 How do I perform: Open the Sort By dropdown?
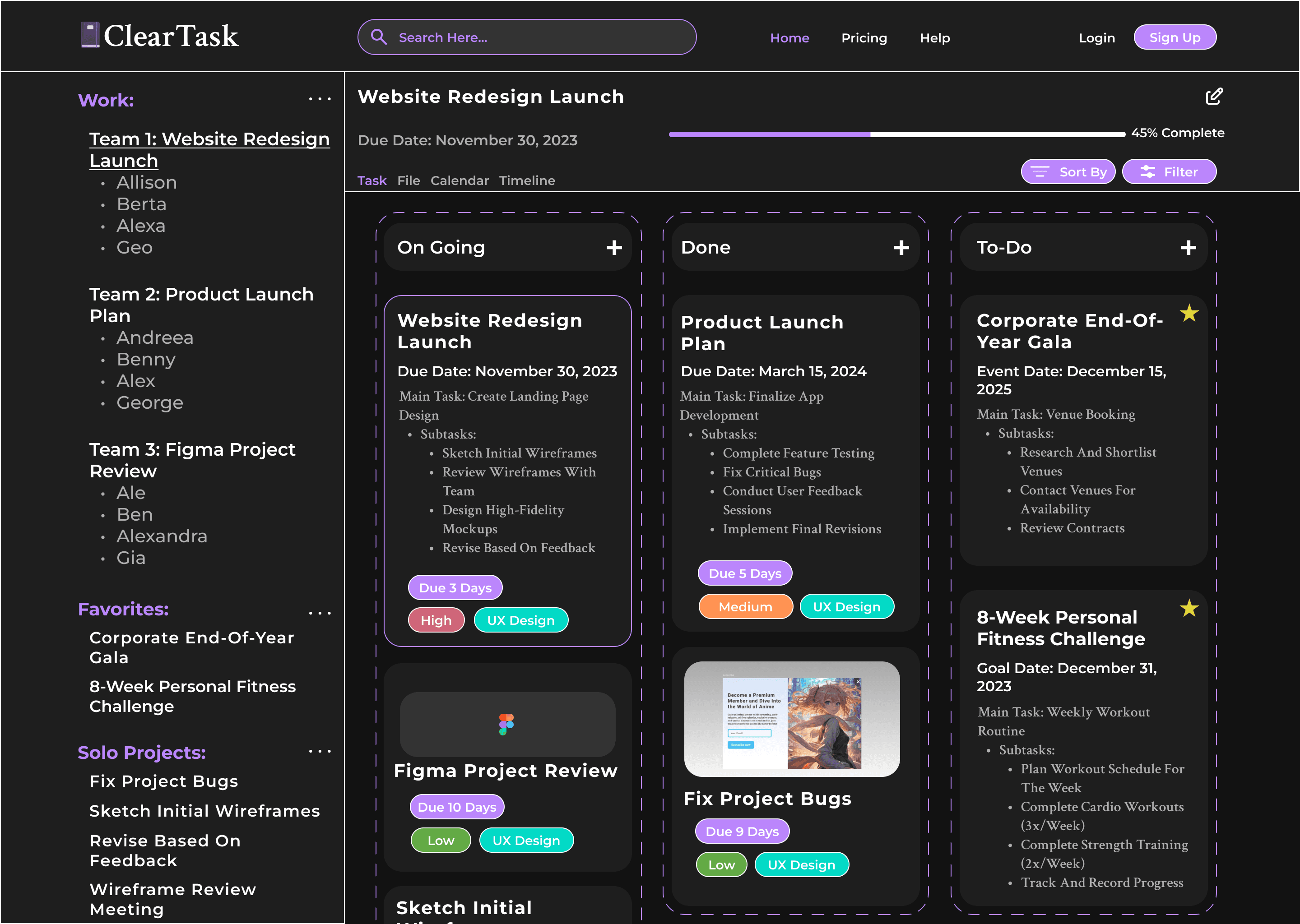(1068, 172)
